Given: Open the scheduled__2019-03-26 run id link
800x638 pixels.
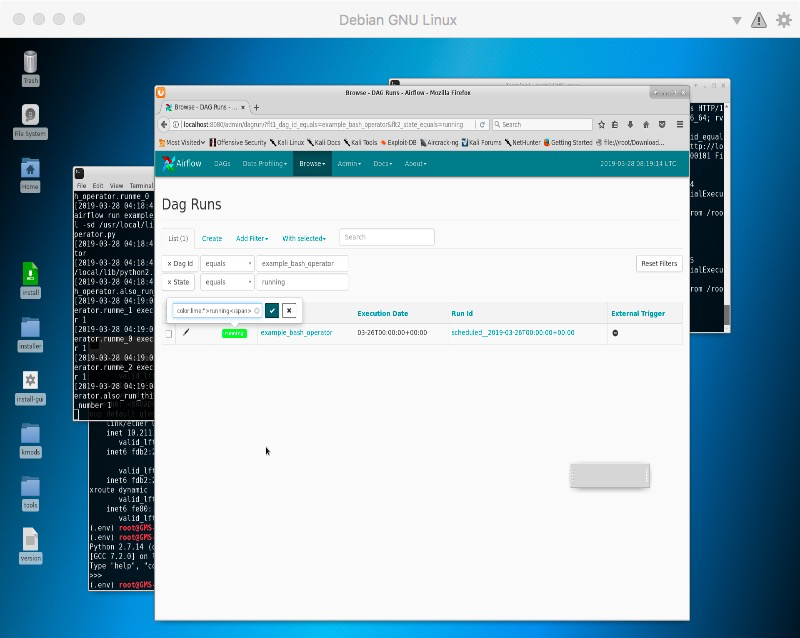Looking at the screenshot, I should pos(513,332).
